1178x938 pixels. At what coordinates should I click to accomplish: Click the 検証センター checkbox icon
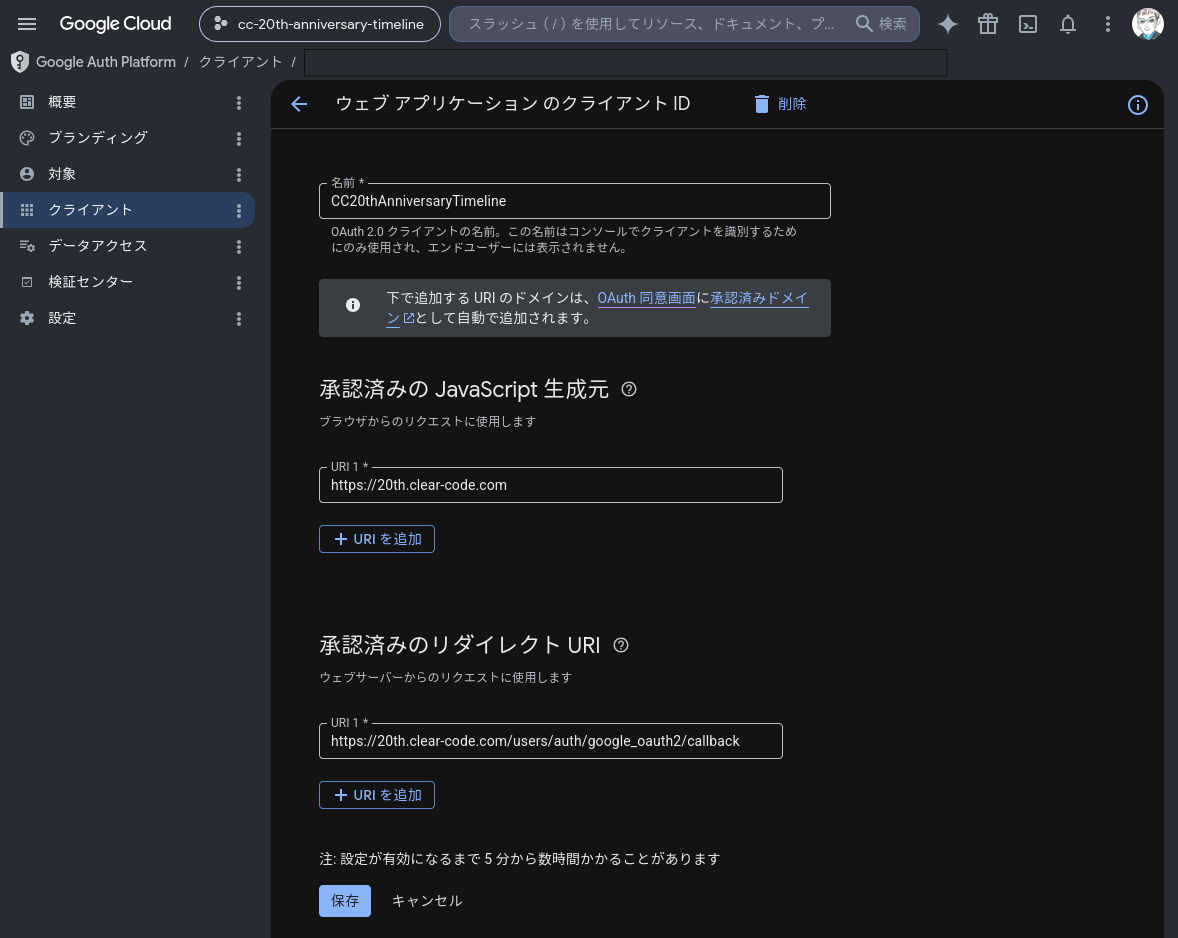[27, 282]
